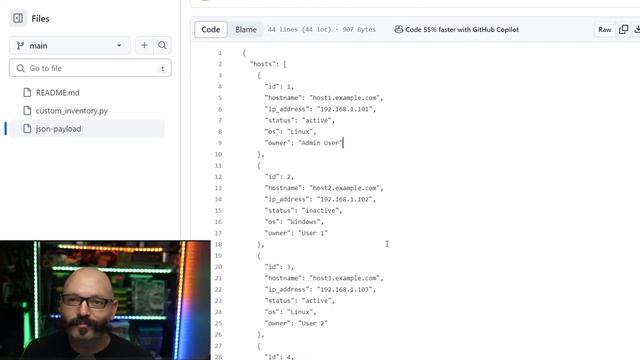The height and width of the screenshot is (360, 640).
Task: Click the presenter webcam video overlay
Action: (105, 300)
